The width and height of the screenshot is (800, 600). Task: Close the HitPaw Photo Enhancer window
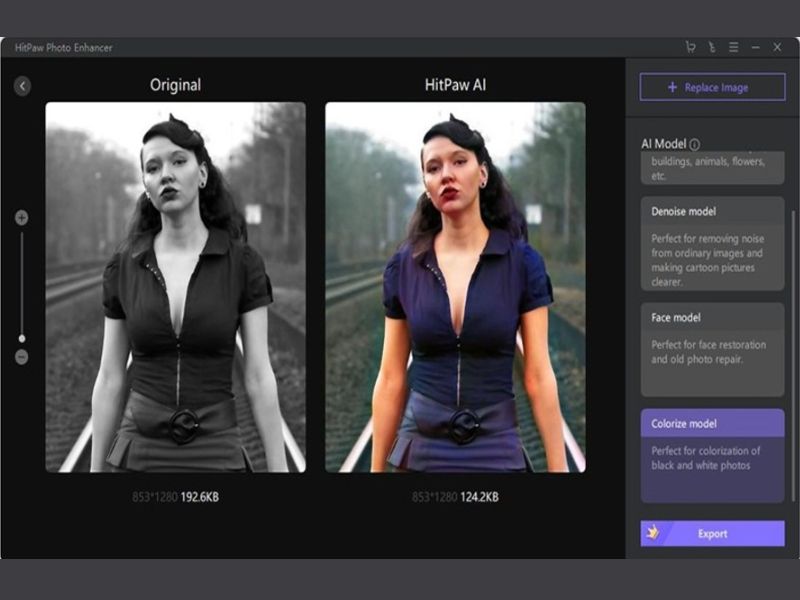tap(777, 47)
